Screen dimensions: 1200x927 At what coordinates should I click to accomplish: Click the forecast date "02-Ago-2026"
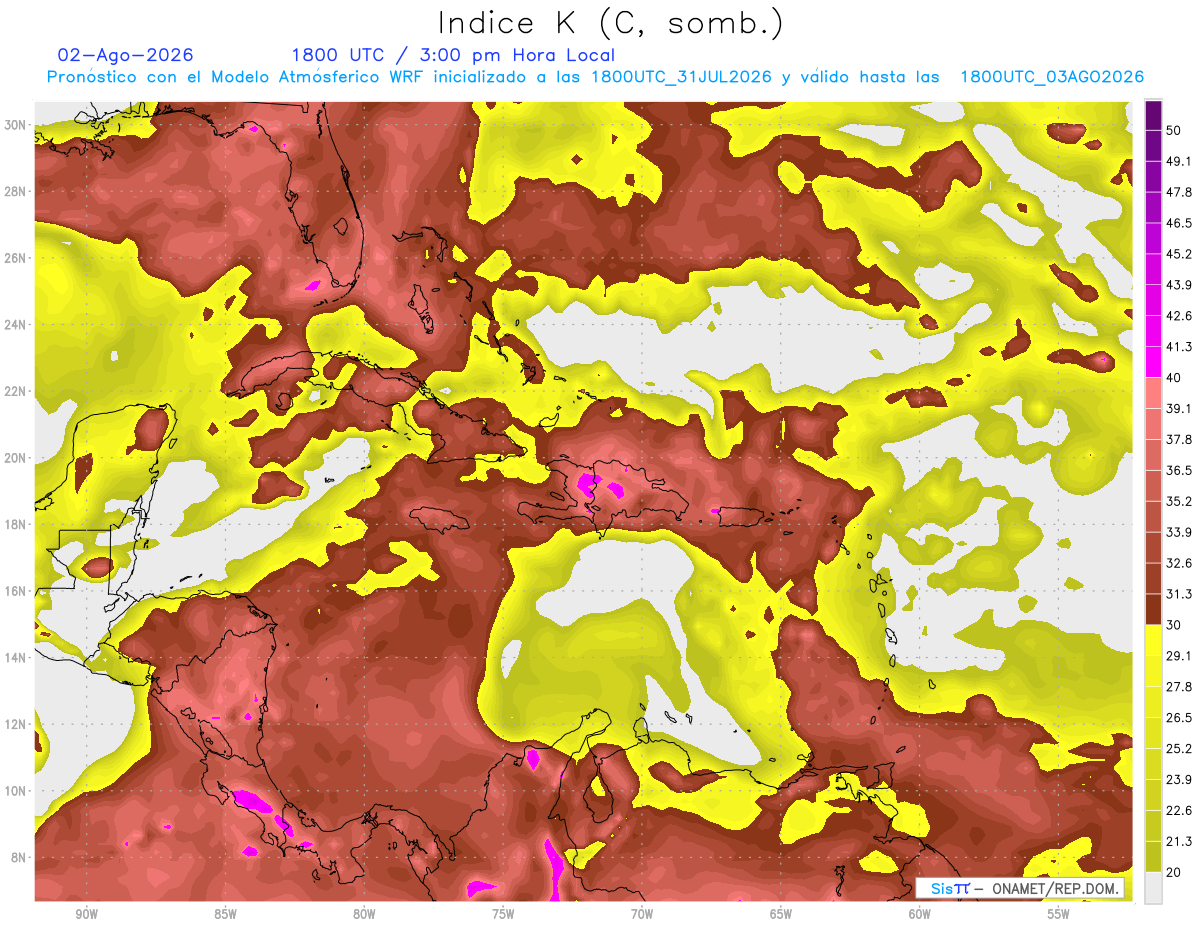pyautogui.click(x=126, y=55)
